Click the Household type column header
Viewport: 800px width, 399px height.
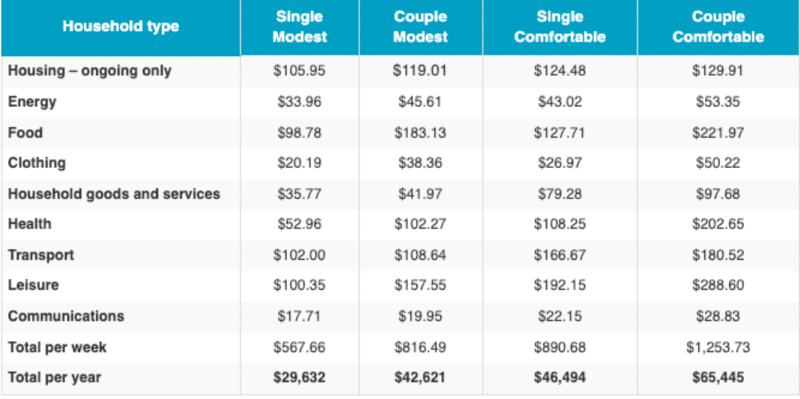(x=121, y=27)
